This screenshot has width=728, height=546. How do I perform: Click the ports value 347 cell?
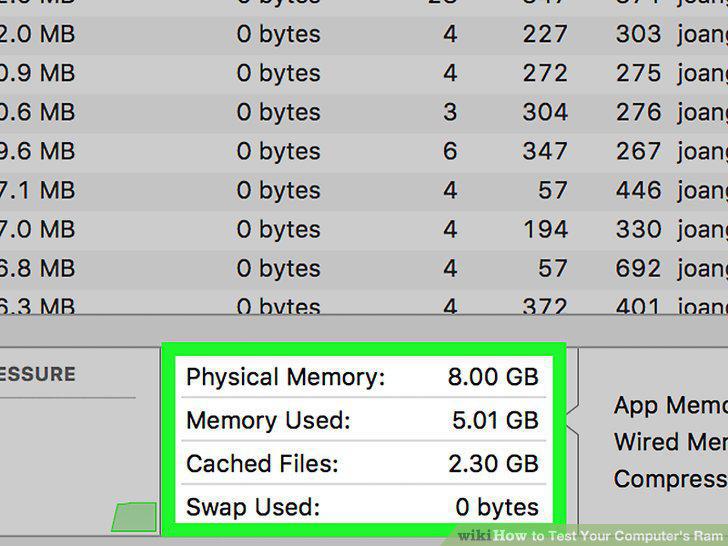[545, 151]
